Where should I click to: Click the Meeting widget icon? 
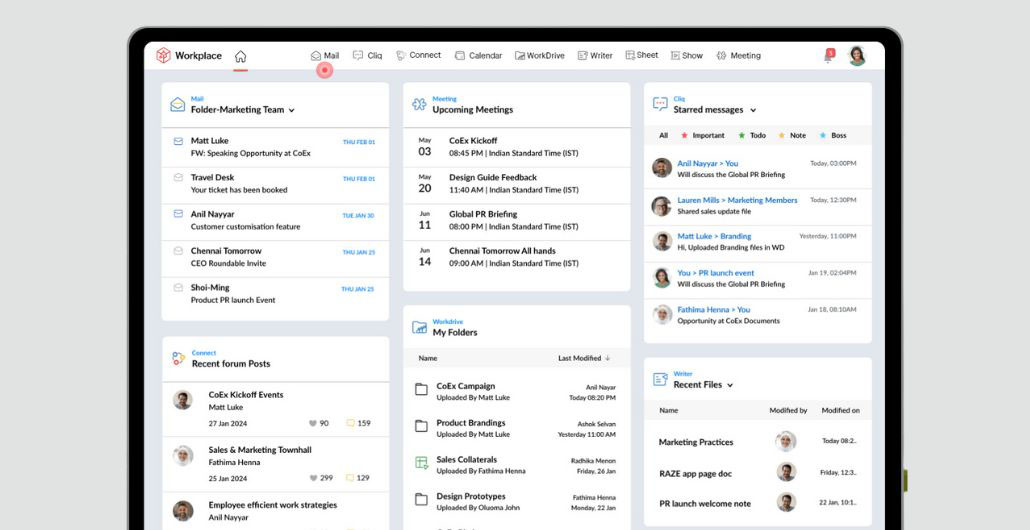419,104
